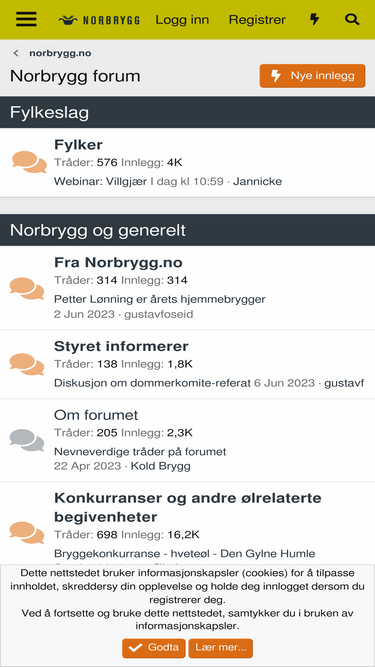Viewport: 375px width, 667px height.
Task: Open the search magnifier icon
Action: [352, 19]
